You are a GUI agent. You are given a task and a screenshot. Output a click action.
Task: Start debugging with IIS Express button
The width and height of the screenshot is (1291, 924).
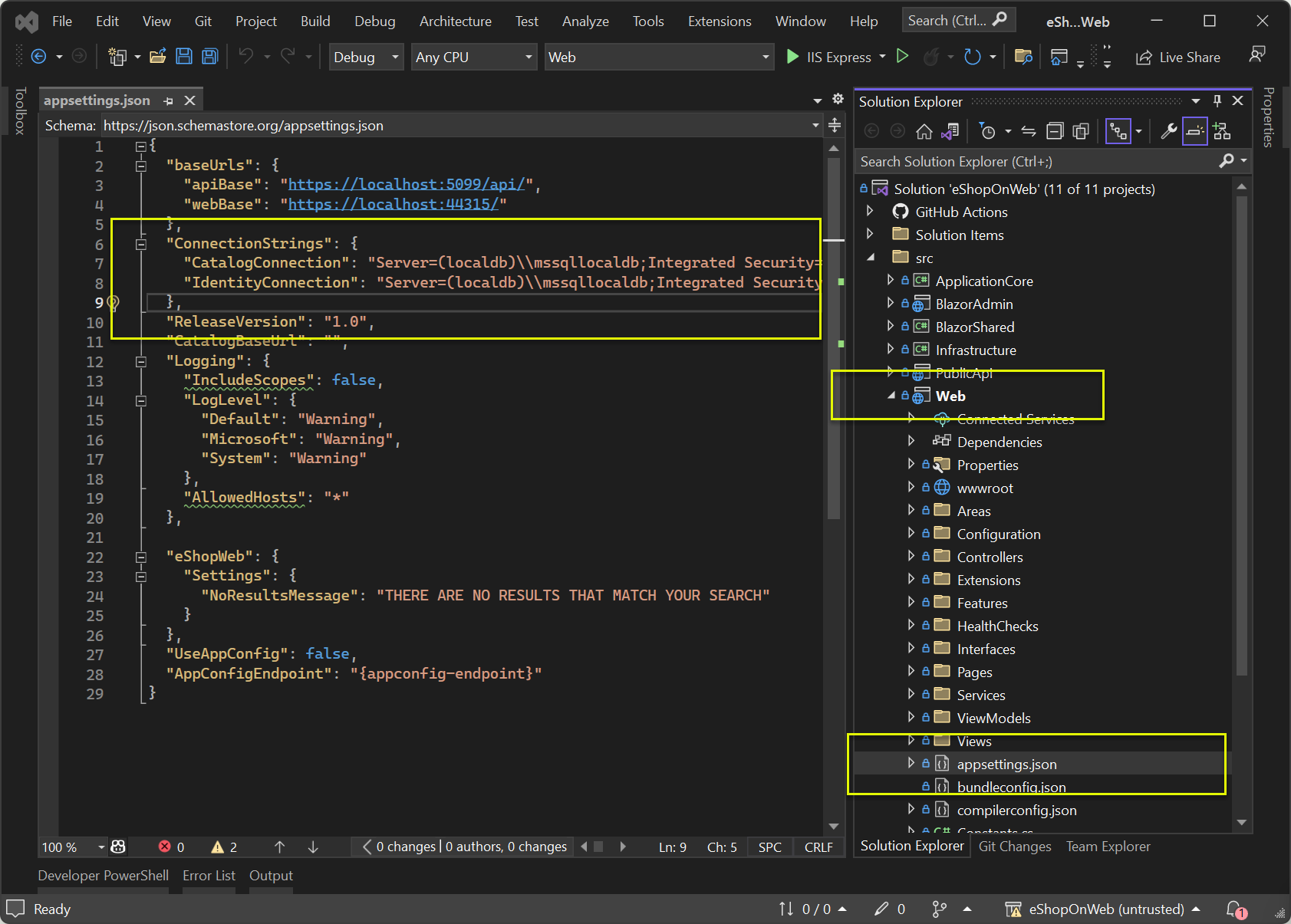click(829, 57)
